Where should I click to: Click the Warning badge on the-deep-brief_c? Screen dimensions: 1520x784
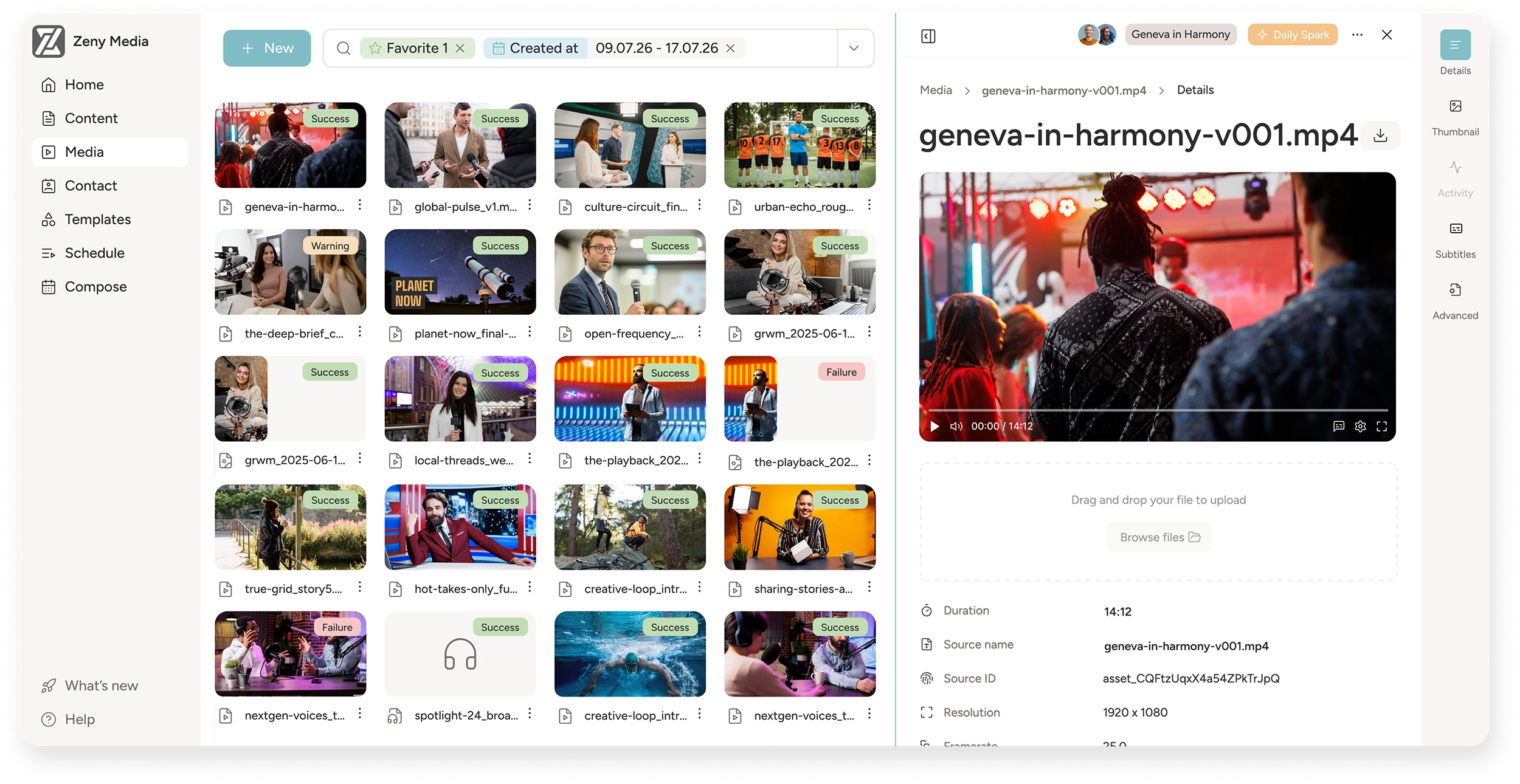pos(330,246)
